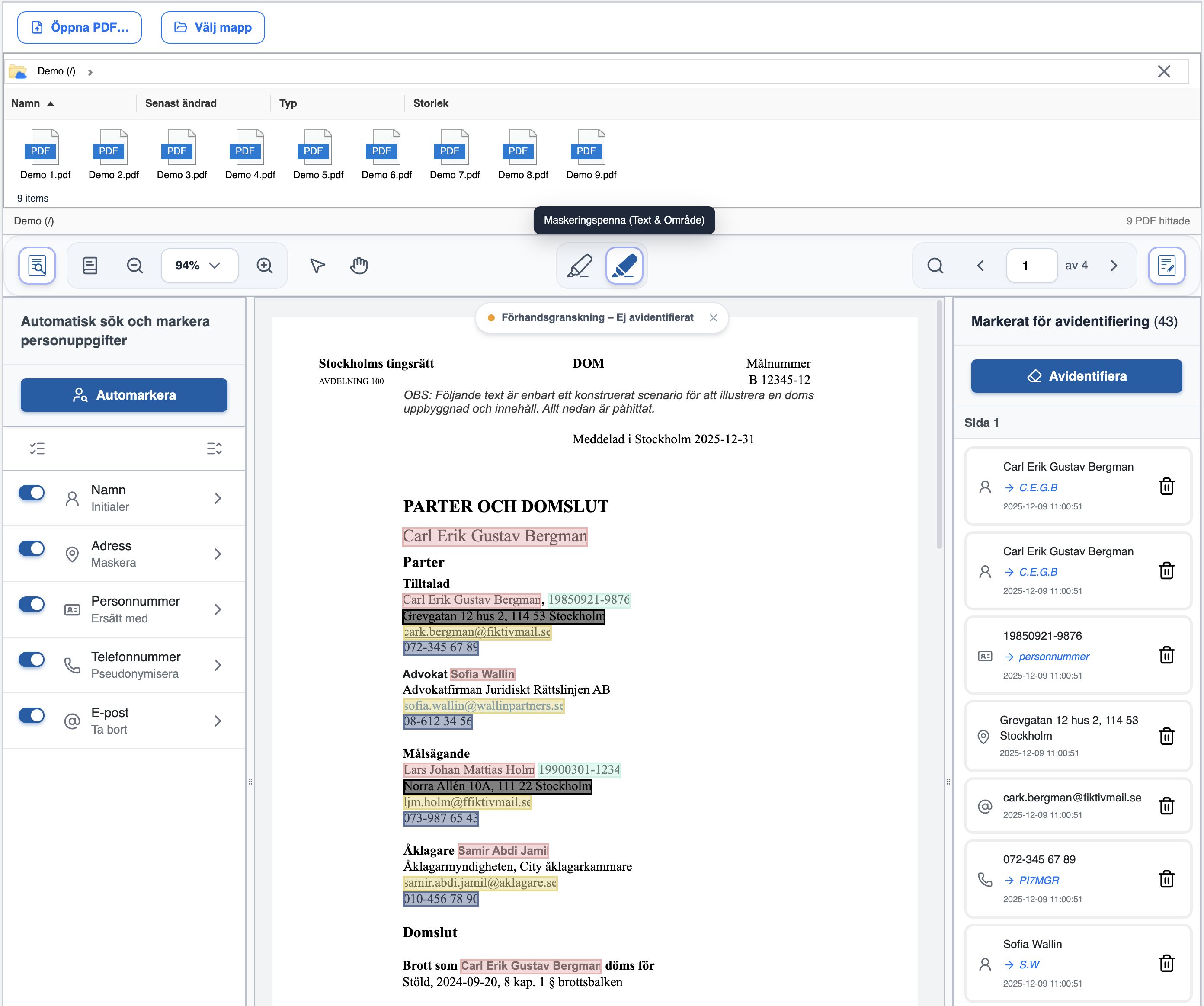The height and width of the screenshot is (1006, 1204).
Task: Click the zoom out magnifier icon
Action: pyautogui.click(x=135, y=266)
